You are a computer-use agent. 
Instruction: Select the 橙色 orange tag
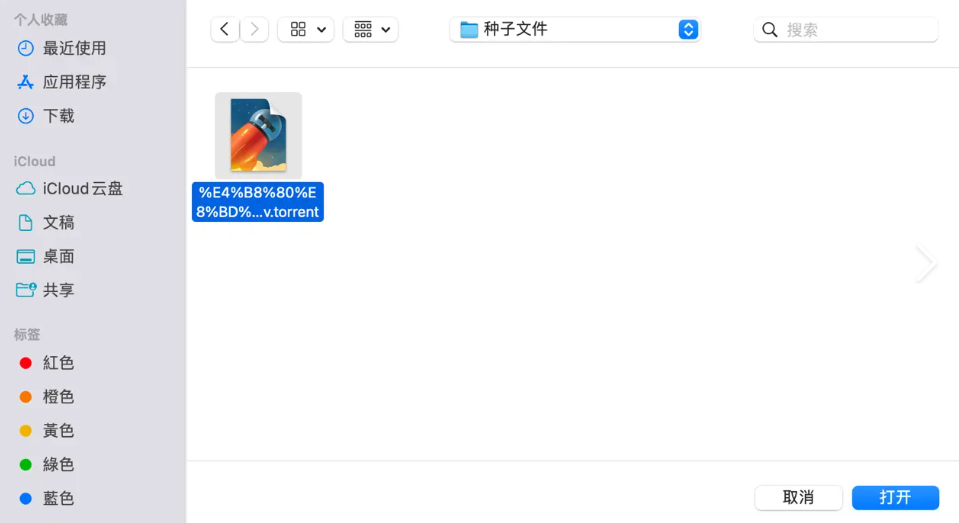46,397
